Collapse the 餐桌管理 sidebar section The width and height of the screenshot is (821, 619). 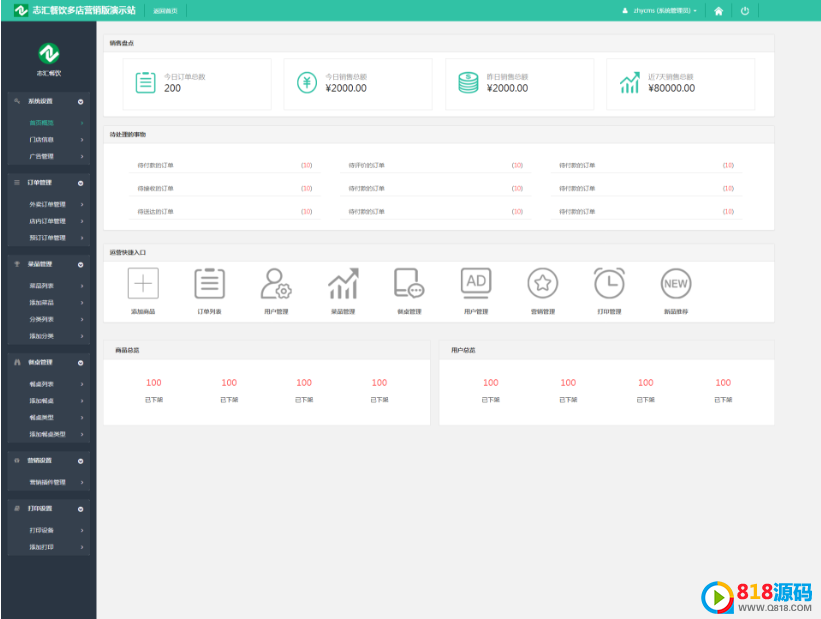click(81, 362)
